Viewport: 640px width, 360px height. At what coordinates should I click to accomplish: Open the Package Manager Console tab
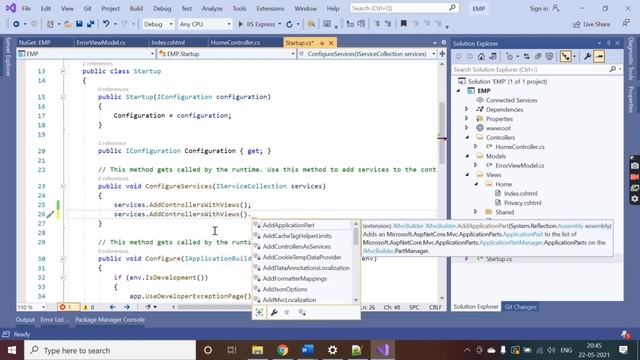click(x=110, y=320)
